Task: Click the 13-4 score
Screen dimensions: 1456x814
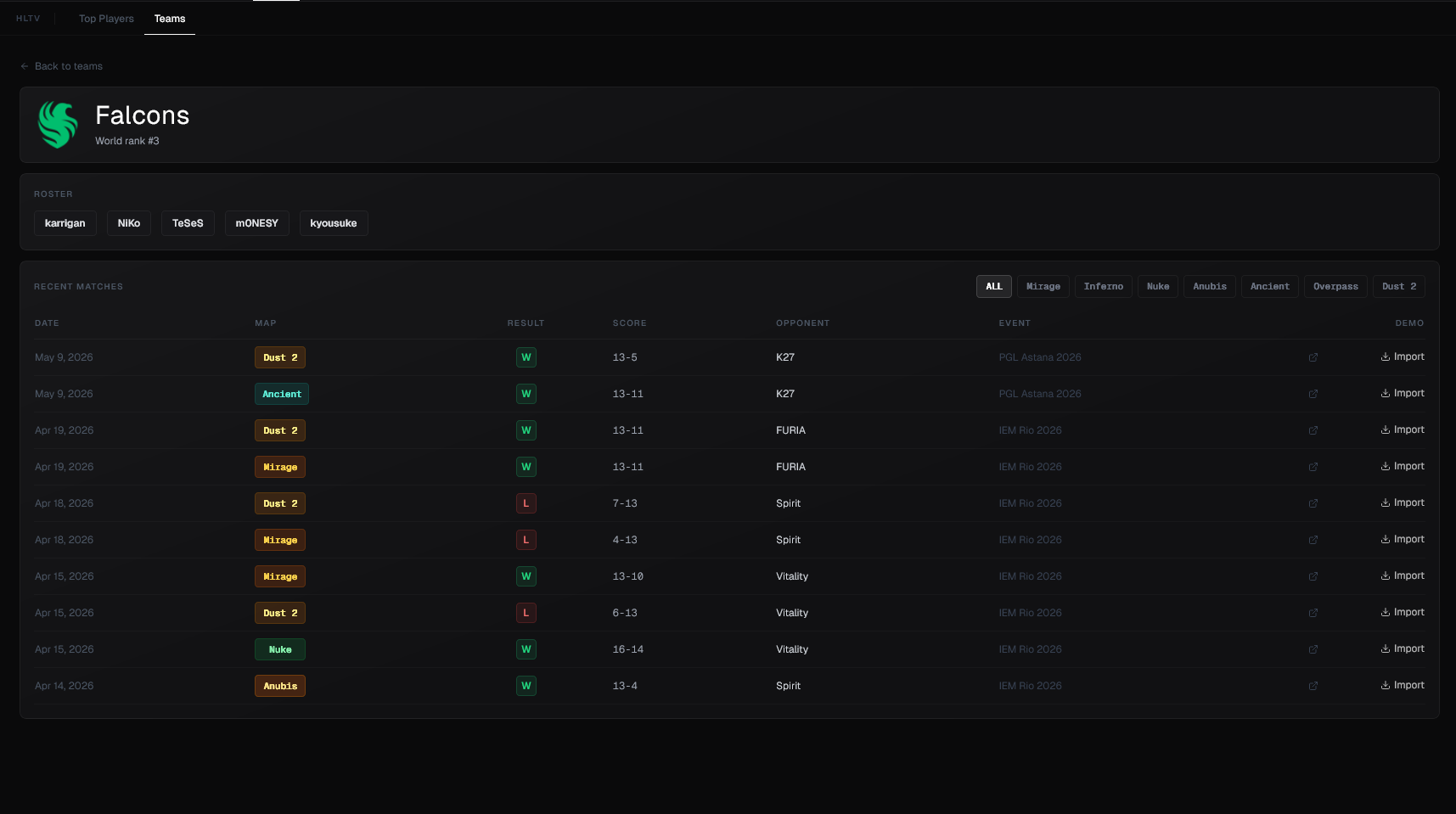Action: pos(625,686)
